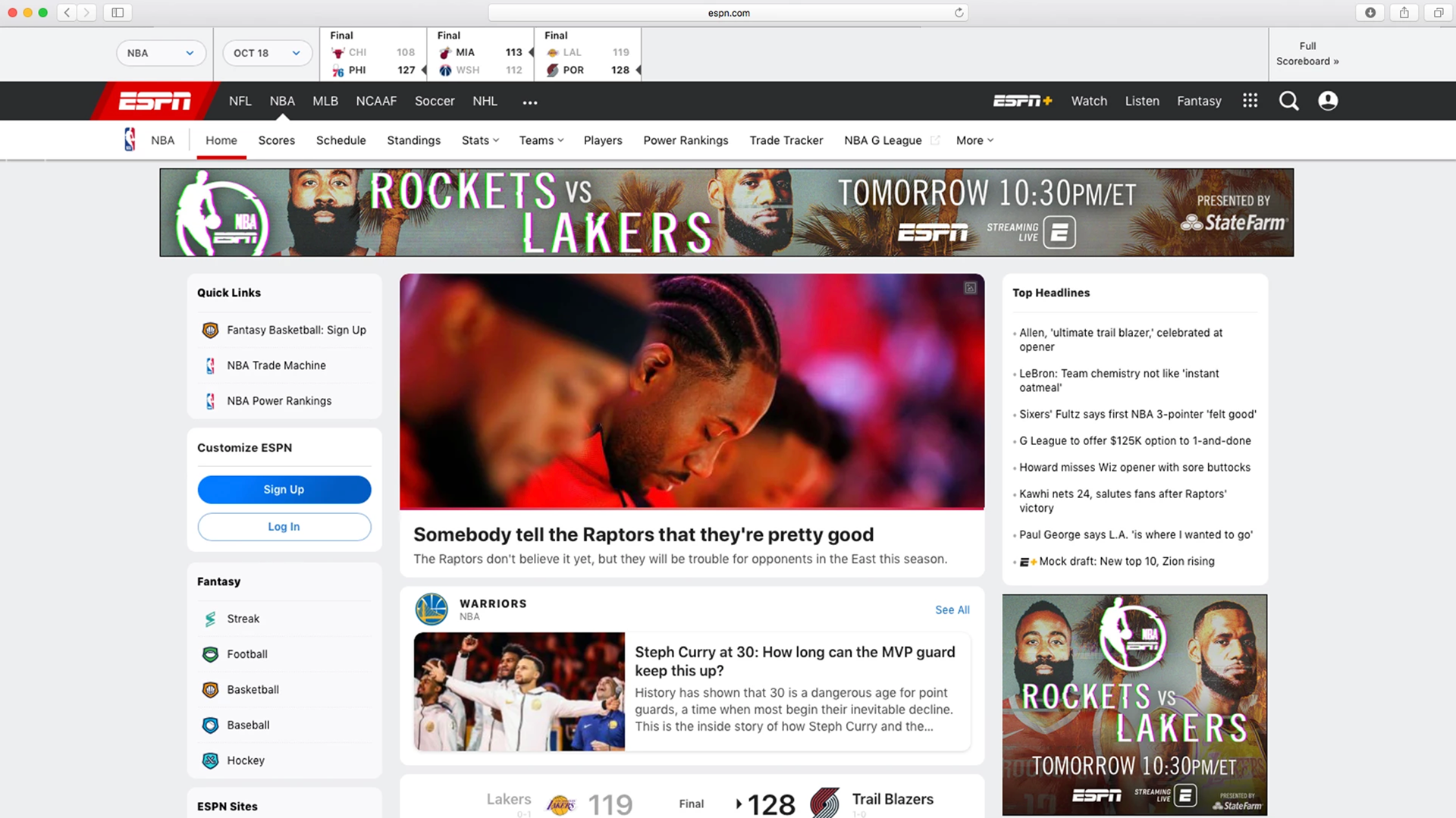Screen dimensions: 1456x818
Task: Click the NBA Trade Machine icon
Action: (x=210, y=365)
